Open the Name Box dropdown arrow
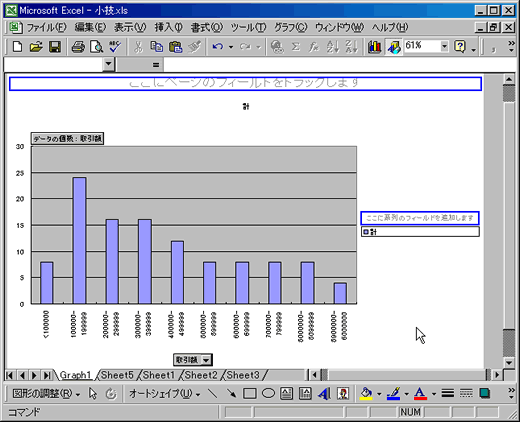 (x=108, y=64)
